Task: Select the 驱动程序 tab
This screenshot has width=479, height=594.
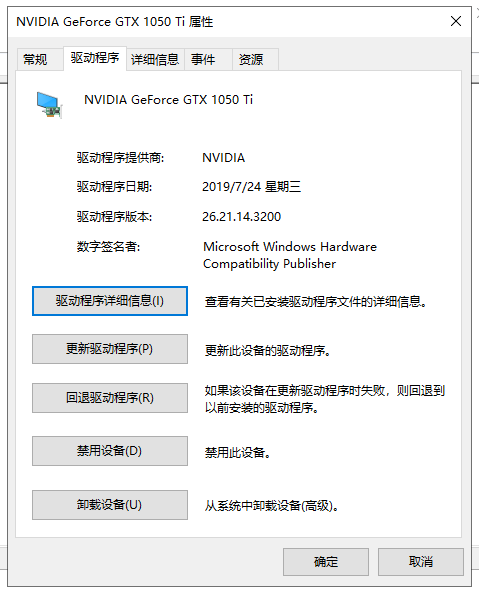Action: tap(95, 58)
